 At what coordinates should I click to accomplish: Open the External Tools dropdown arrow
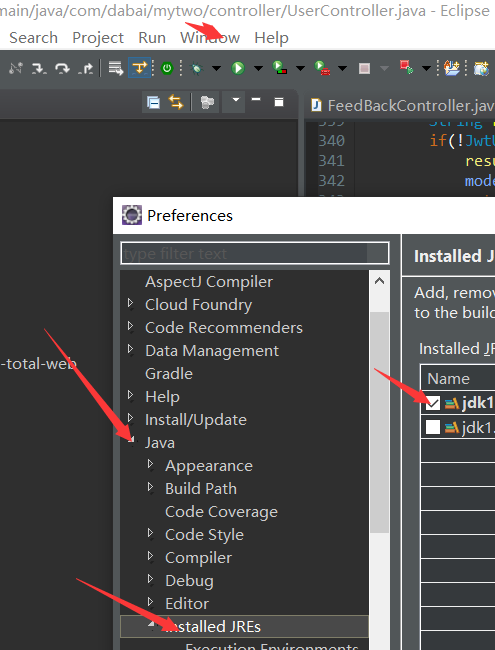click(x=342, y=68)
